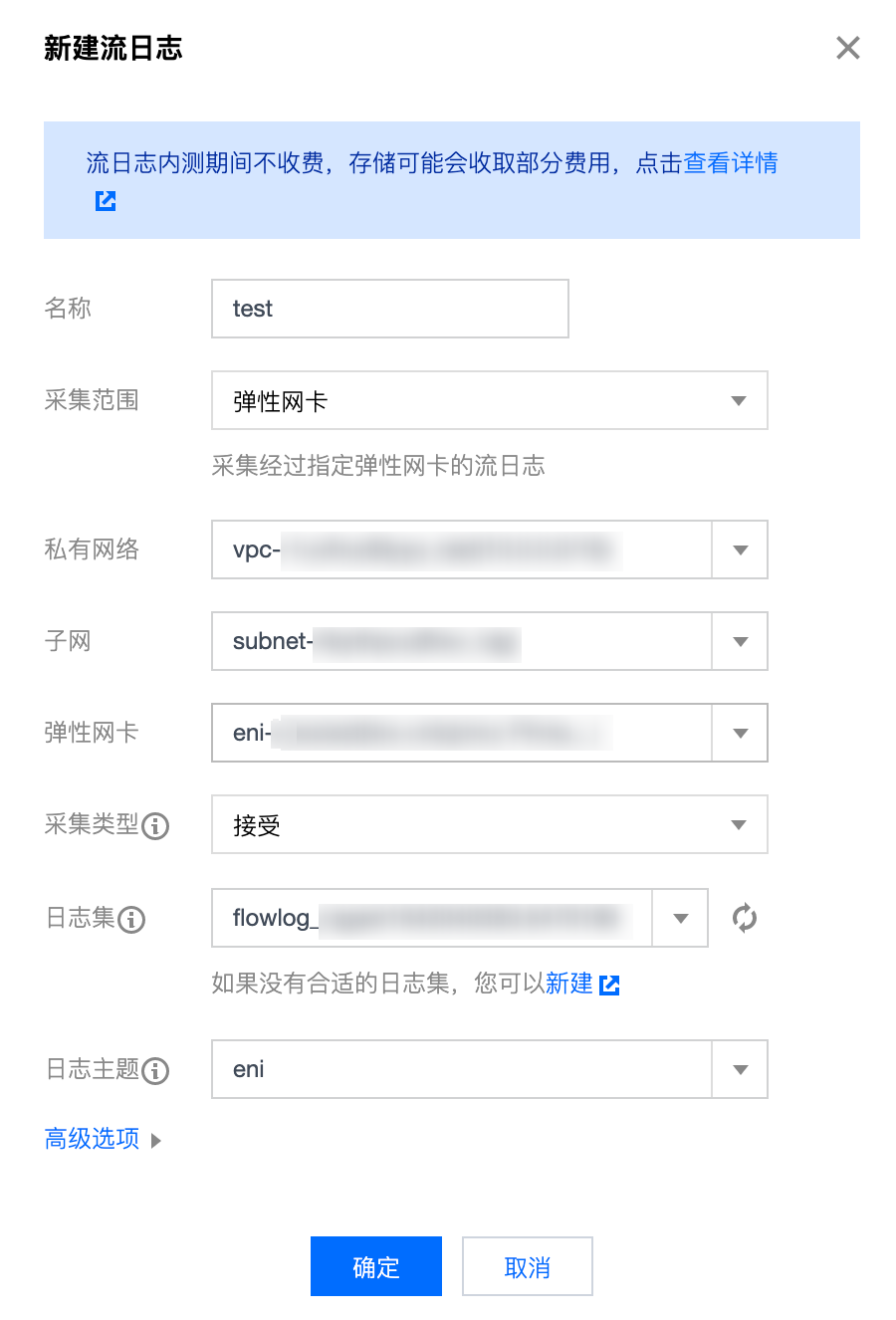Click the info icon beside 日志主题

click(x=155, y=1071)
